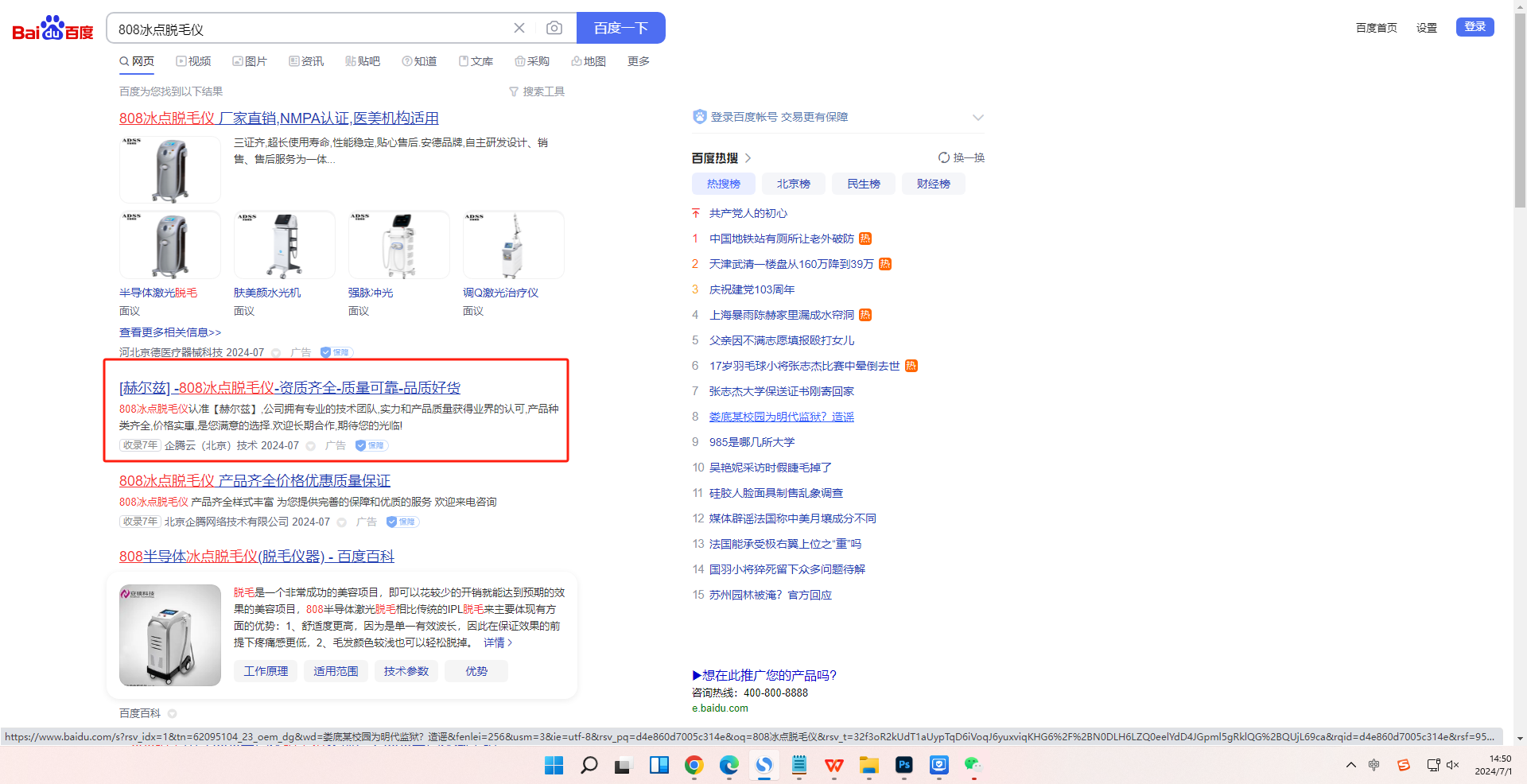Click the 换一换 refresh icon
Viewport: 1527px width, 784px height.
point(944,157)
